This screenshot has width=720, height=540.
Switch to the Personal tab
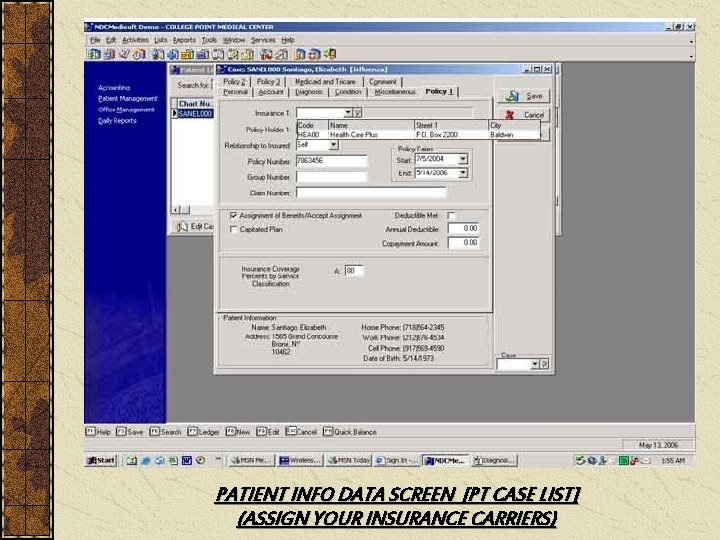[x=236, y=92]
